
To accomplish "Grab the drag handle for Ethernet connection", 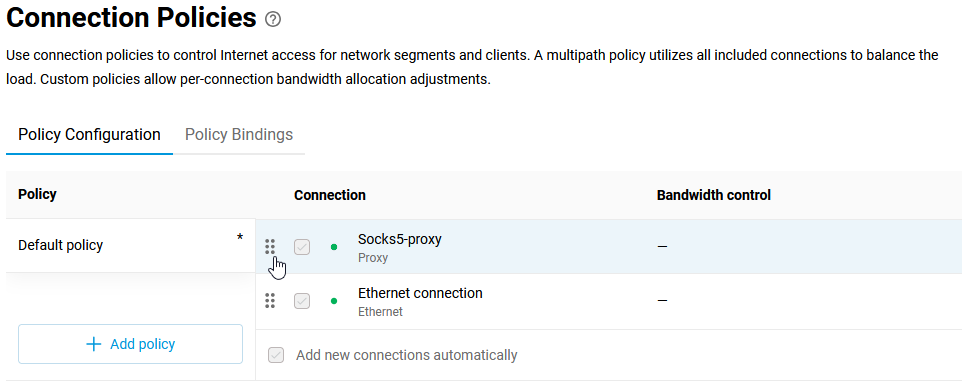I will click(x=270, y=301).
